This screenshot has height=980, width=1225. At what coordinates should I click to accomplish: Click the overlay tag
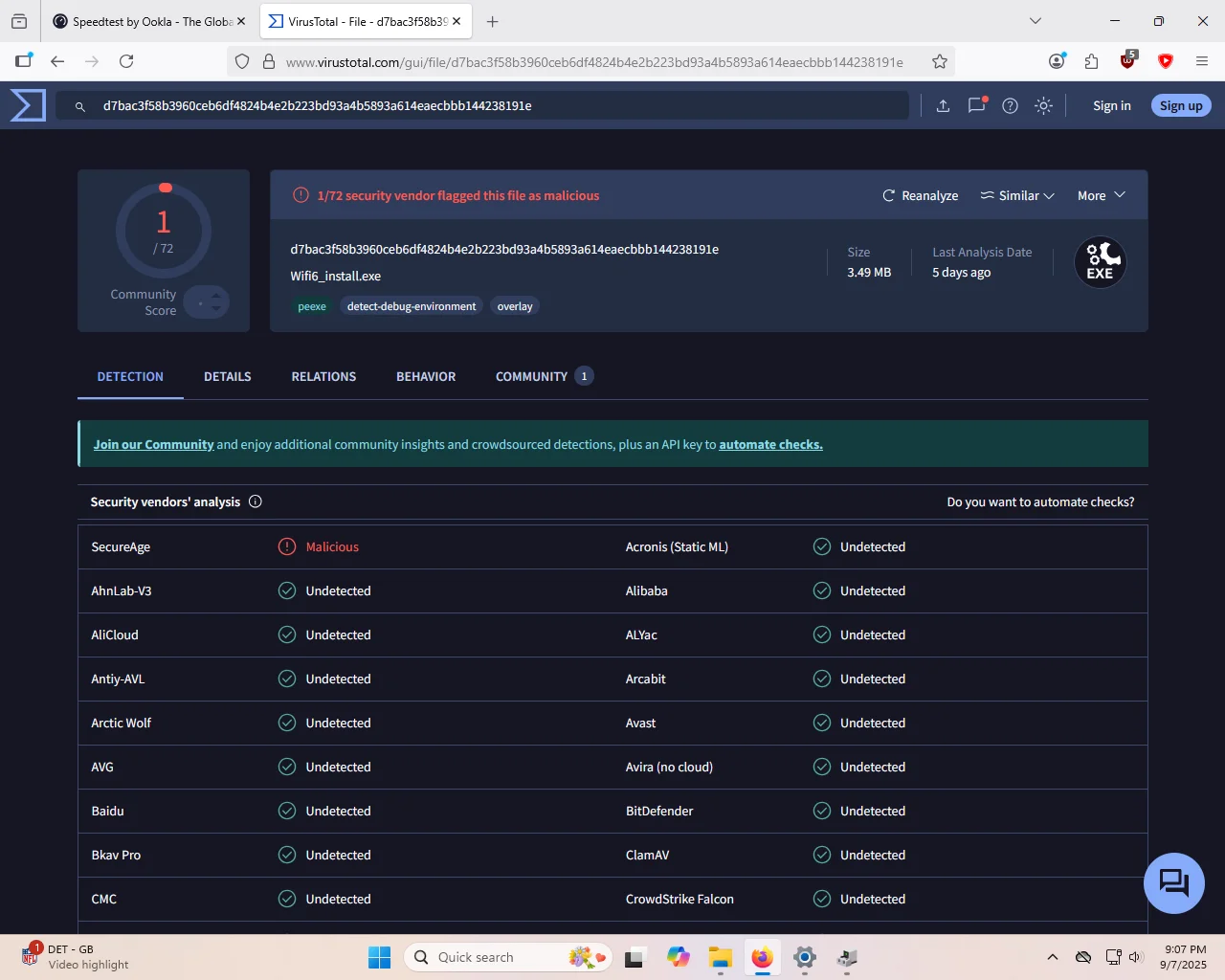tap(515, 306)
